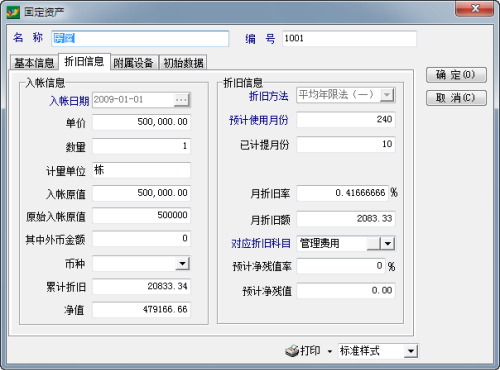Click the 计量单位 field showing 栋
This screenshot has width=500, height=370.
tap(141, 170)
